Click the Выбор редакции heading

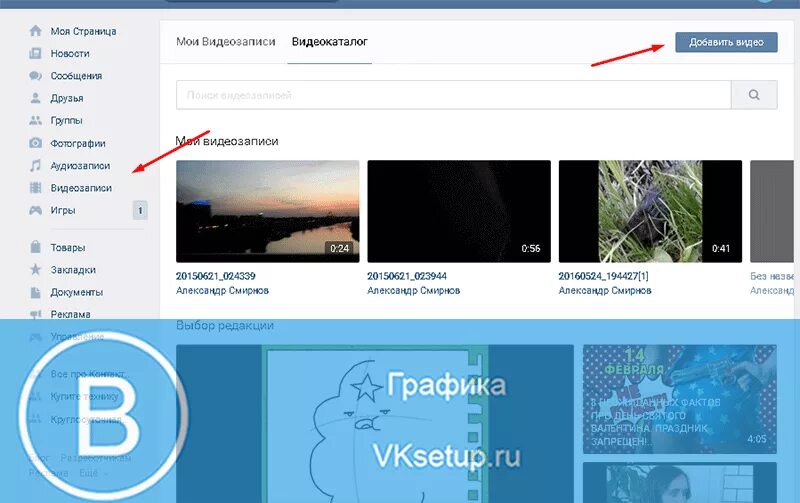pyautogui.click(x=225, y=325)
